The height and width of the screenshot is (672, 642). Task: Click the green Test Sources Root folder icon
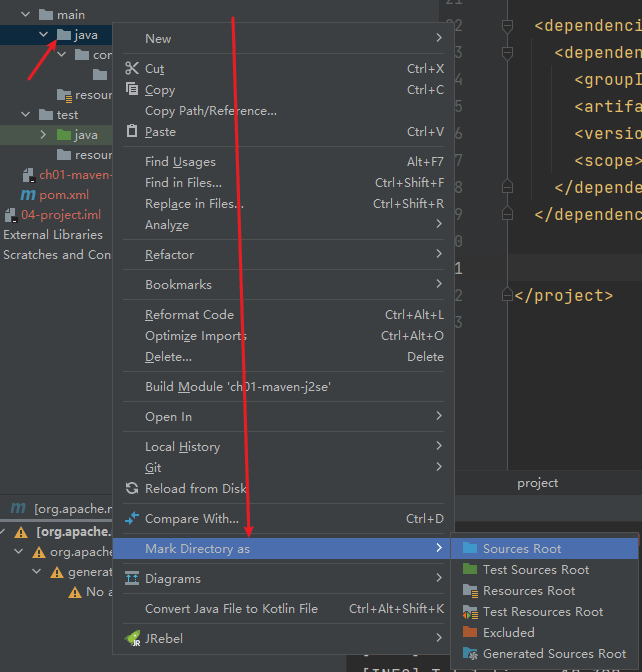(x=470, y=569)
